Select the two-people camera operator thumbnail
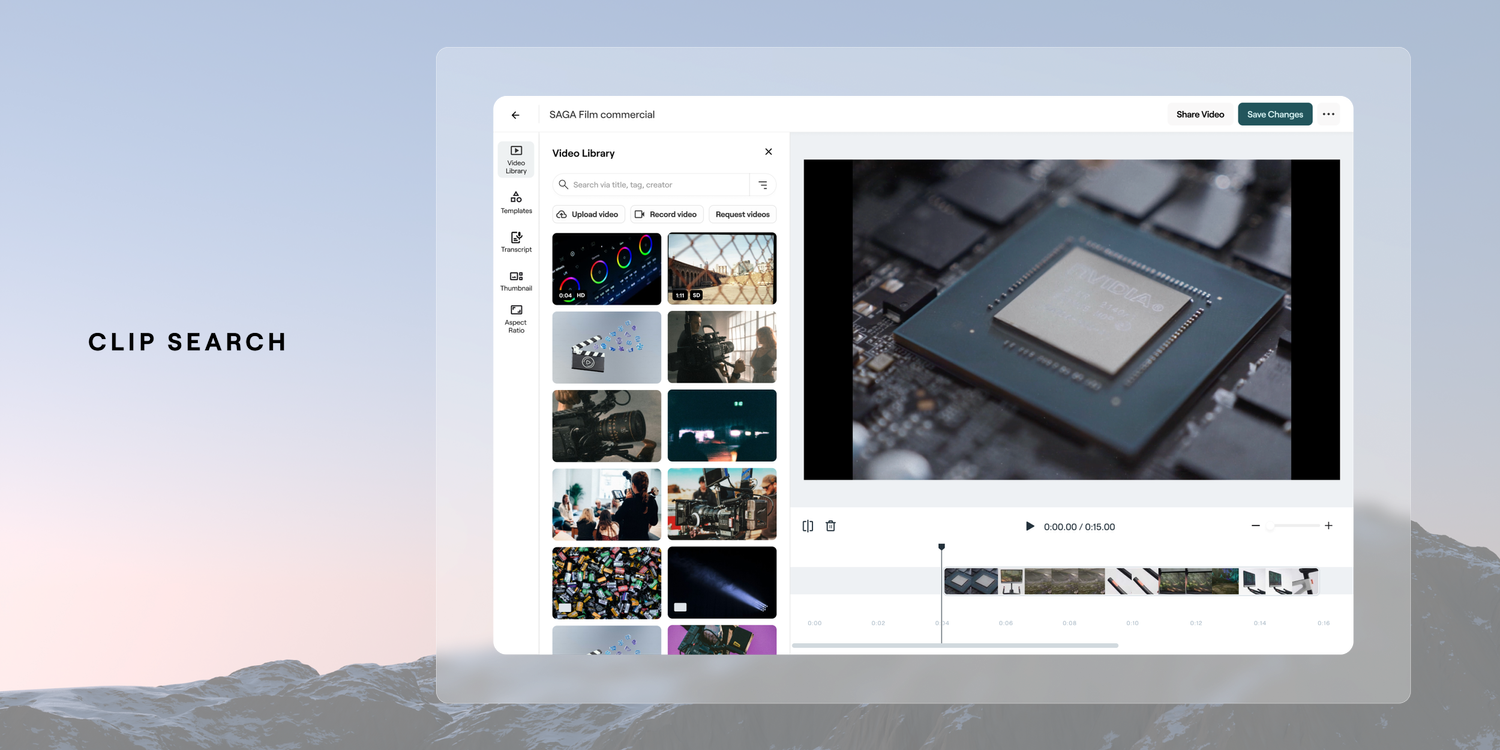1500x750 pixels. pyautogui.click(x=722, y=347)
